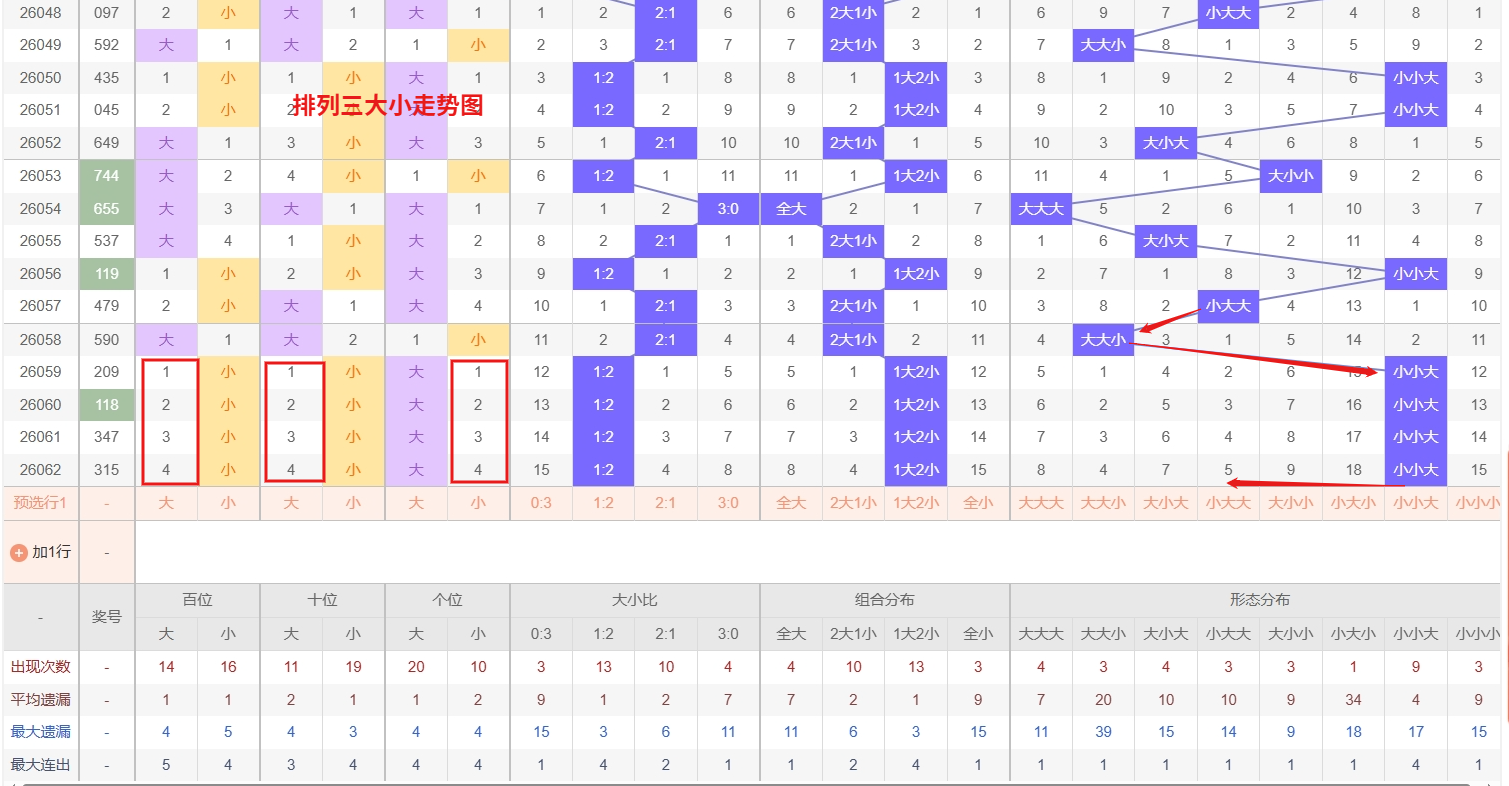Click the 百位 column header
The width and height of the screenshot is (1509, 786).
(197, 599)
